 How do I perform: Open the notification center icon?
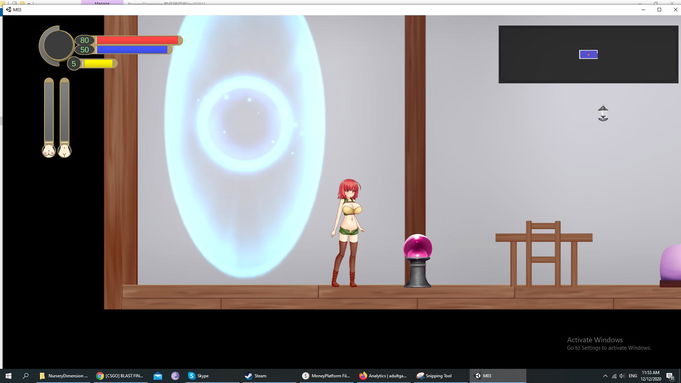pos(670,376)
